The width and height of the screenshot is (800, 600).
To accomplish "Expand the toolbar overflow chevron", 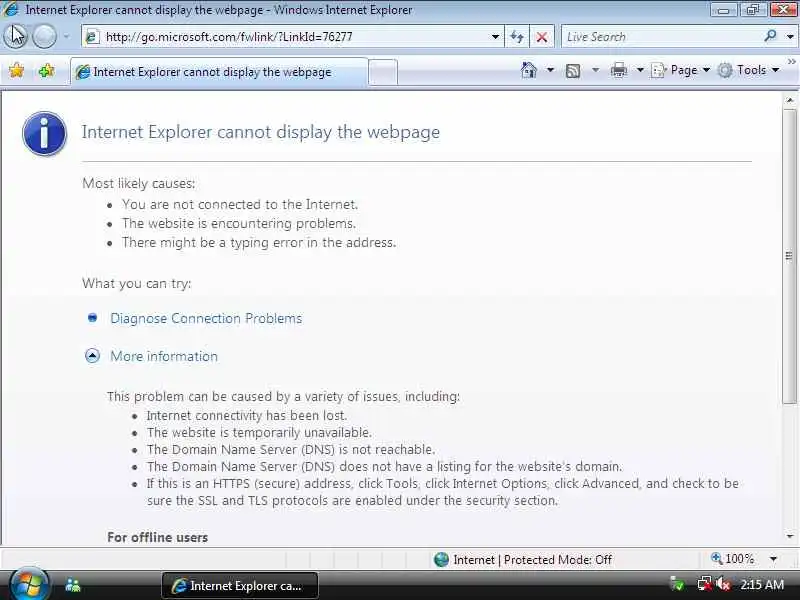I will [x=791, y=62].
